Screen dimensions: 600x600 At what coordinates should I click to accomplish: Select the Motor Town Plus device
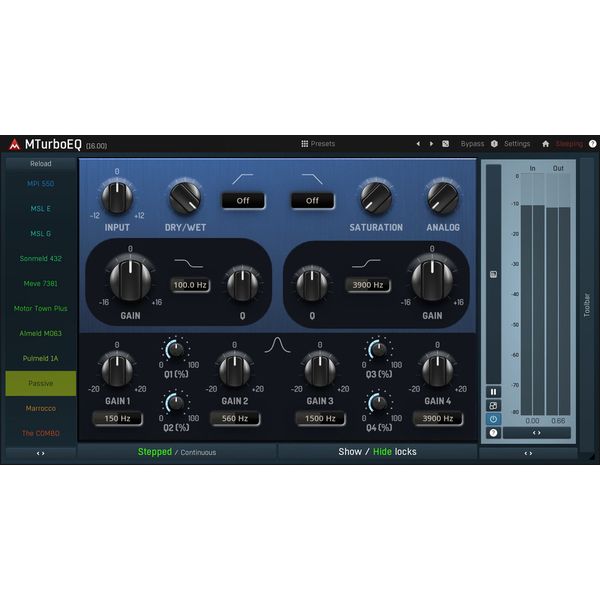[x=41, y=308]
